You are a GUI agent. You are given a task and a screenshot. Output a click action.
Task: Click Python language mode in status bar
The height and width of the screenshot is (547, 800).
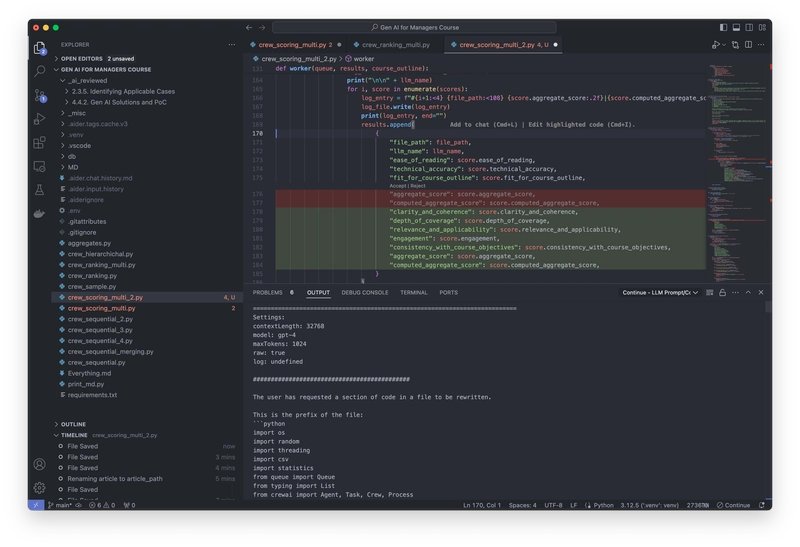pos(603,505)
